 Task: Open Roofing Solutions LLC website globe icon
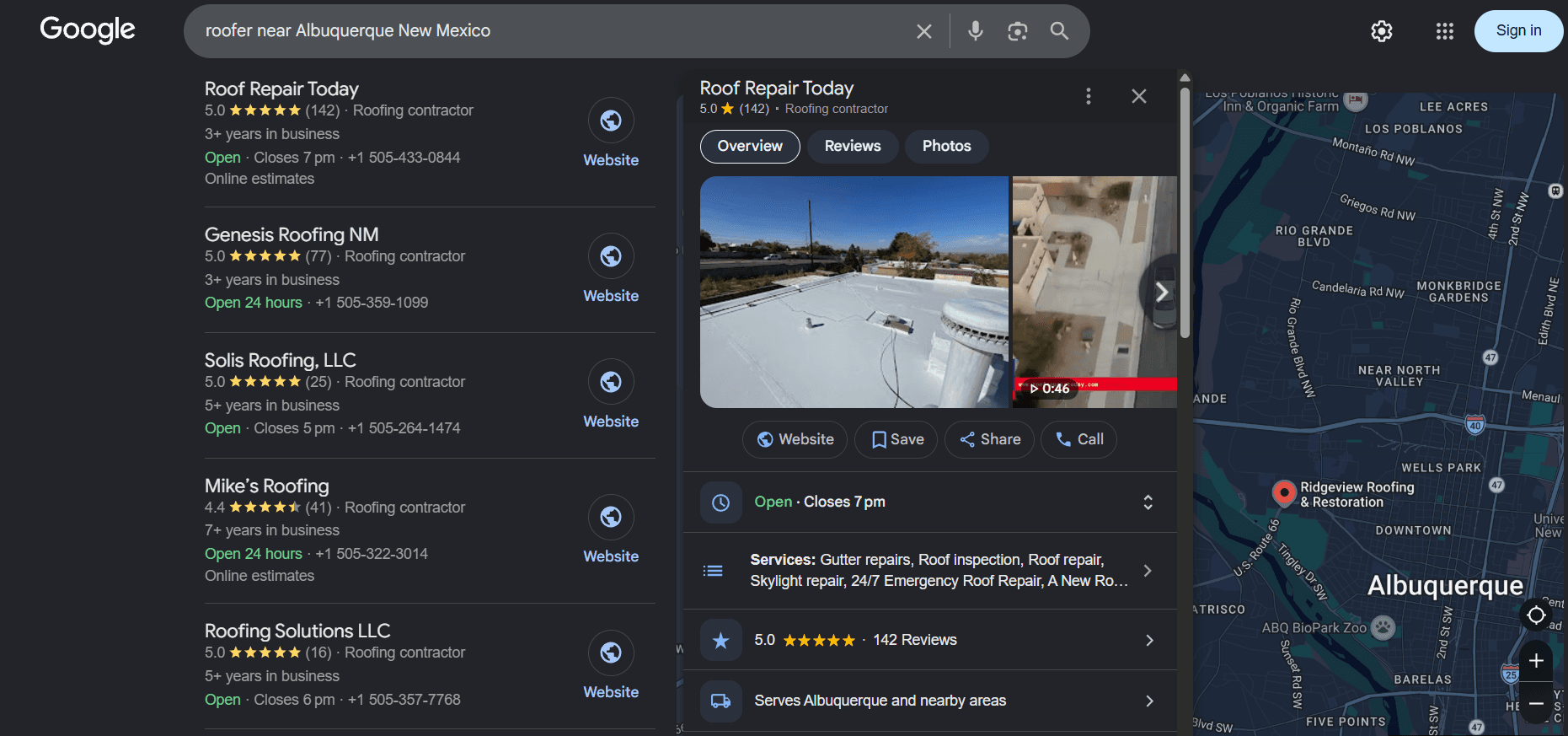coord(611,653)
